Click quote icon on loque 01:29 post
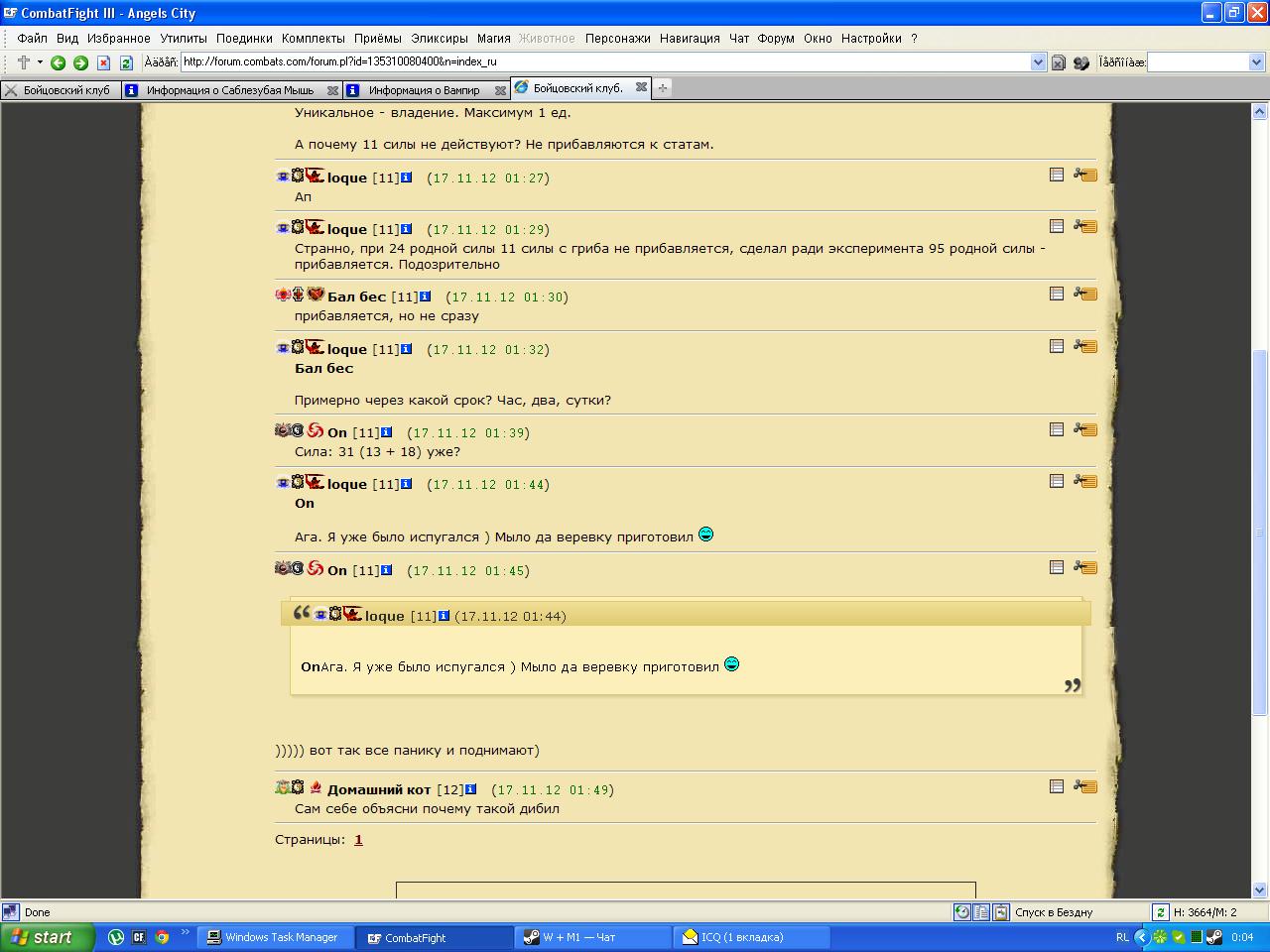The width and height of the screenshot is (1270, 952). coord(1057,226)
